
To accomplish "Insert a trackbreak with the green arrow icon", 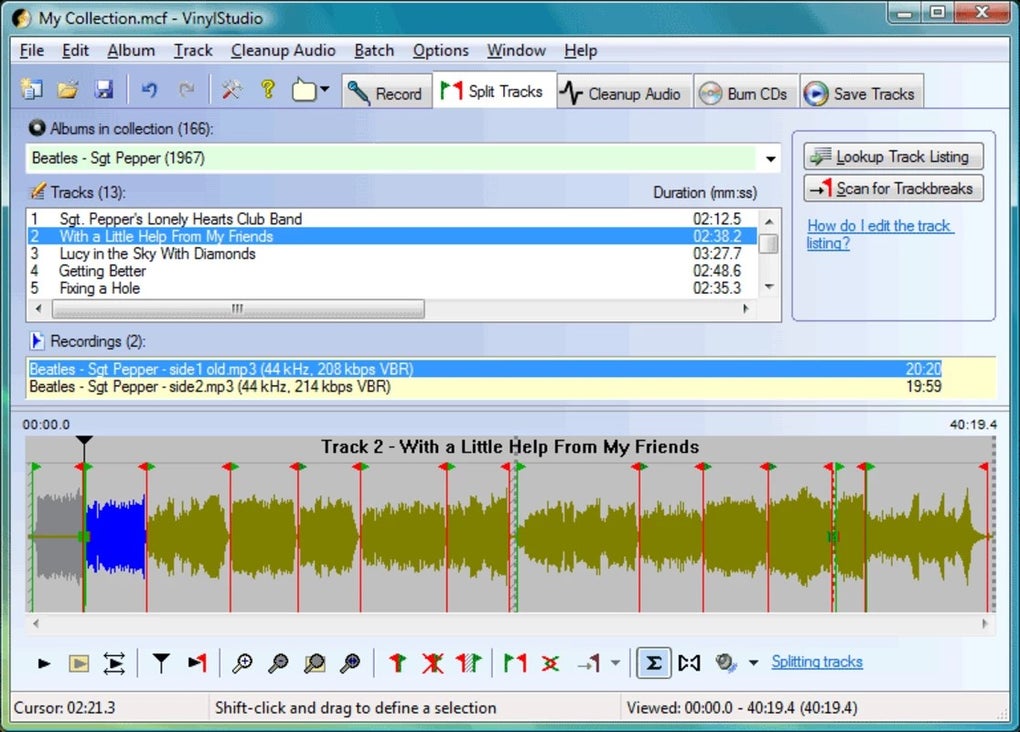I will tap(397, 662).
